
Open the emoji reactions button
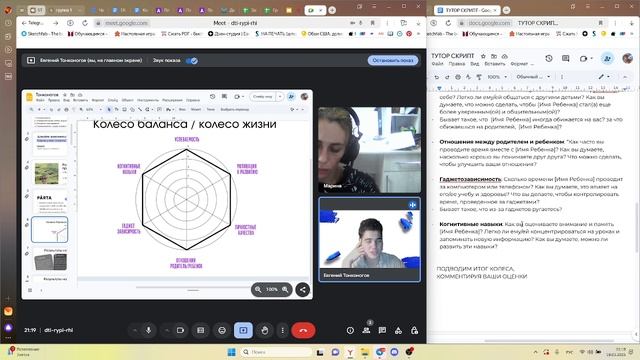pyautogui.click(x=222, y=330)
